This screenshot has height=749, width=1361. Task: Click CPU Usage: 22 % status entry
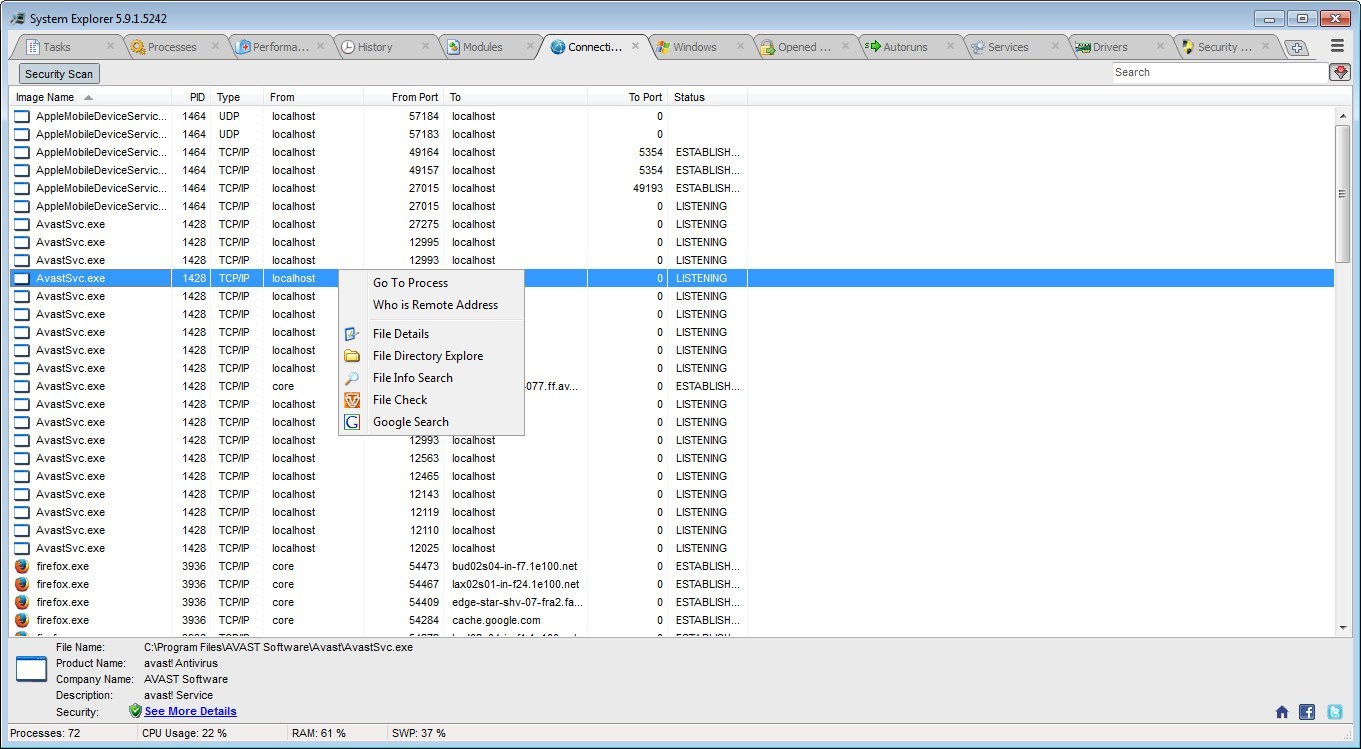point(184,733)
